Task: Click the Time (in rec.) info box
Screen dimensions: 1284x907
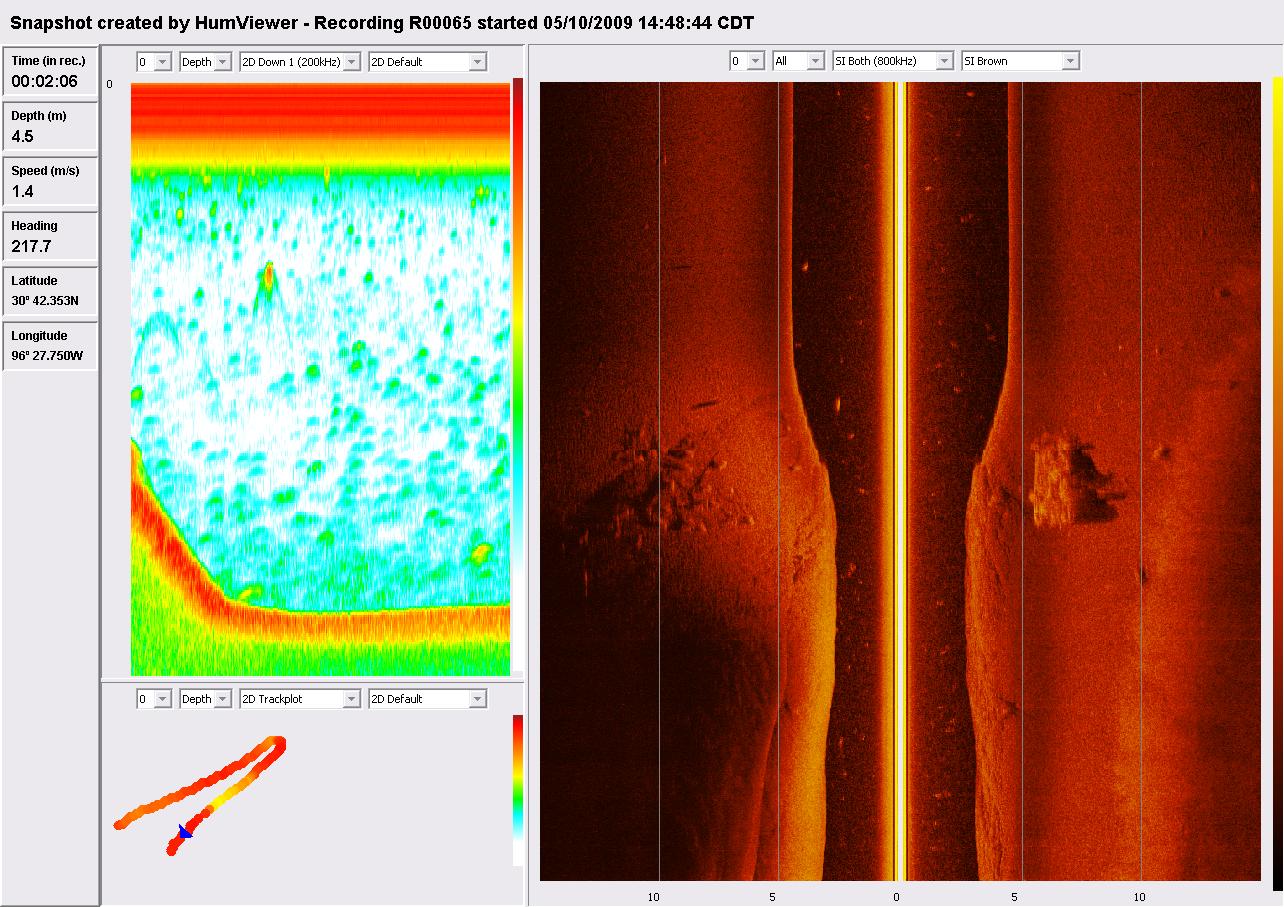Action: pyautogui.click(x=50, y=72)
